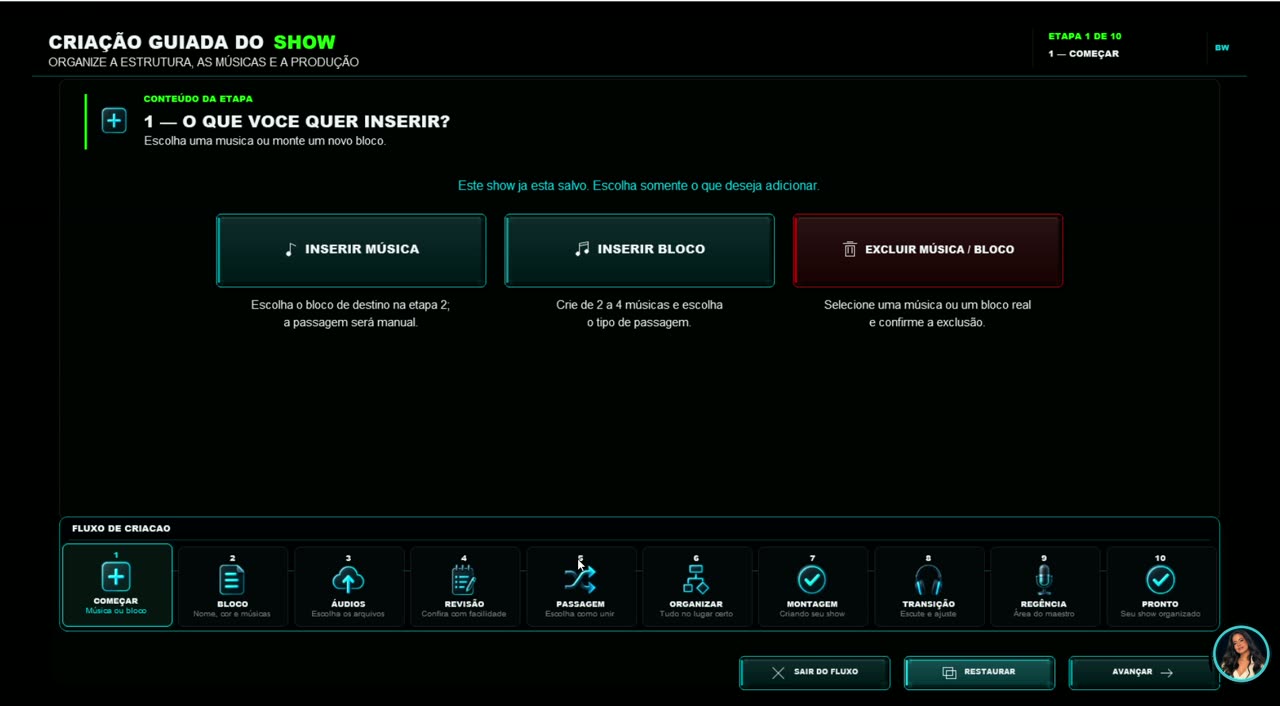Viewport: 1280px width, 706px height.
Task: Advance with the Avançar arrow button
Action: point(1144,672)
